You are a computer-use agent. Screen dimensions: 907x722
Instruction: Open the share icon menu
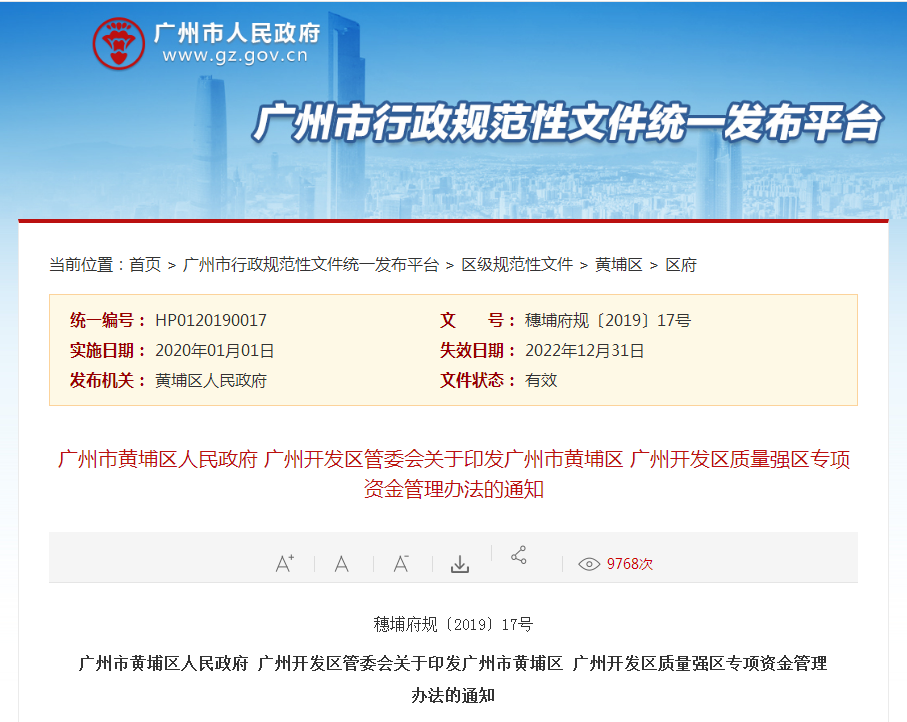(x=519, y=555)
